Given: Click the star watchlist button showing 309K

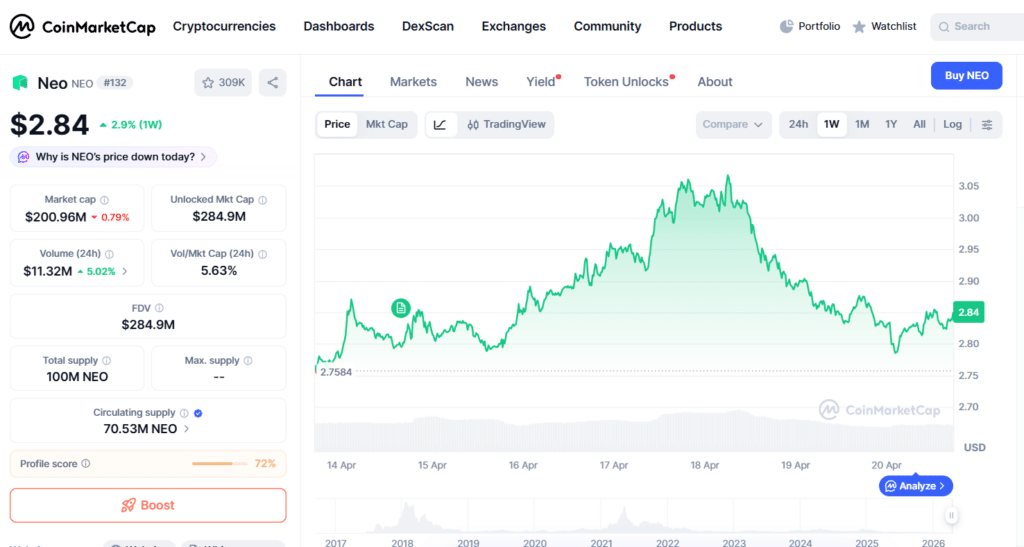Looking at the screenshot, I should (223, 83).
